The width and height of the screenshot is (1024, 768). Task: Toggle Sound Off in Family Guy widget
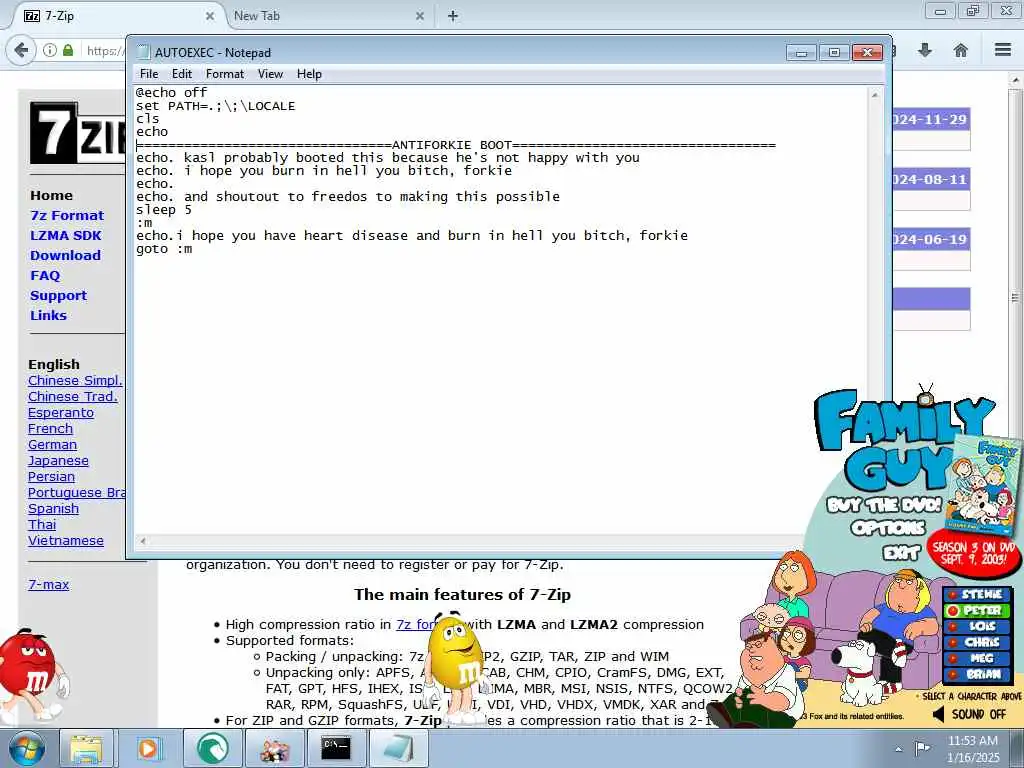tap(969, 714)
